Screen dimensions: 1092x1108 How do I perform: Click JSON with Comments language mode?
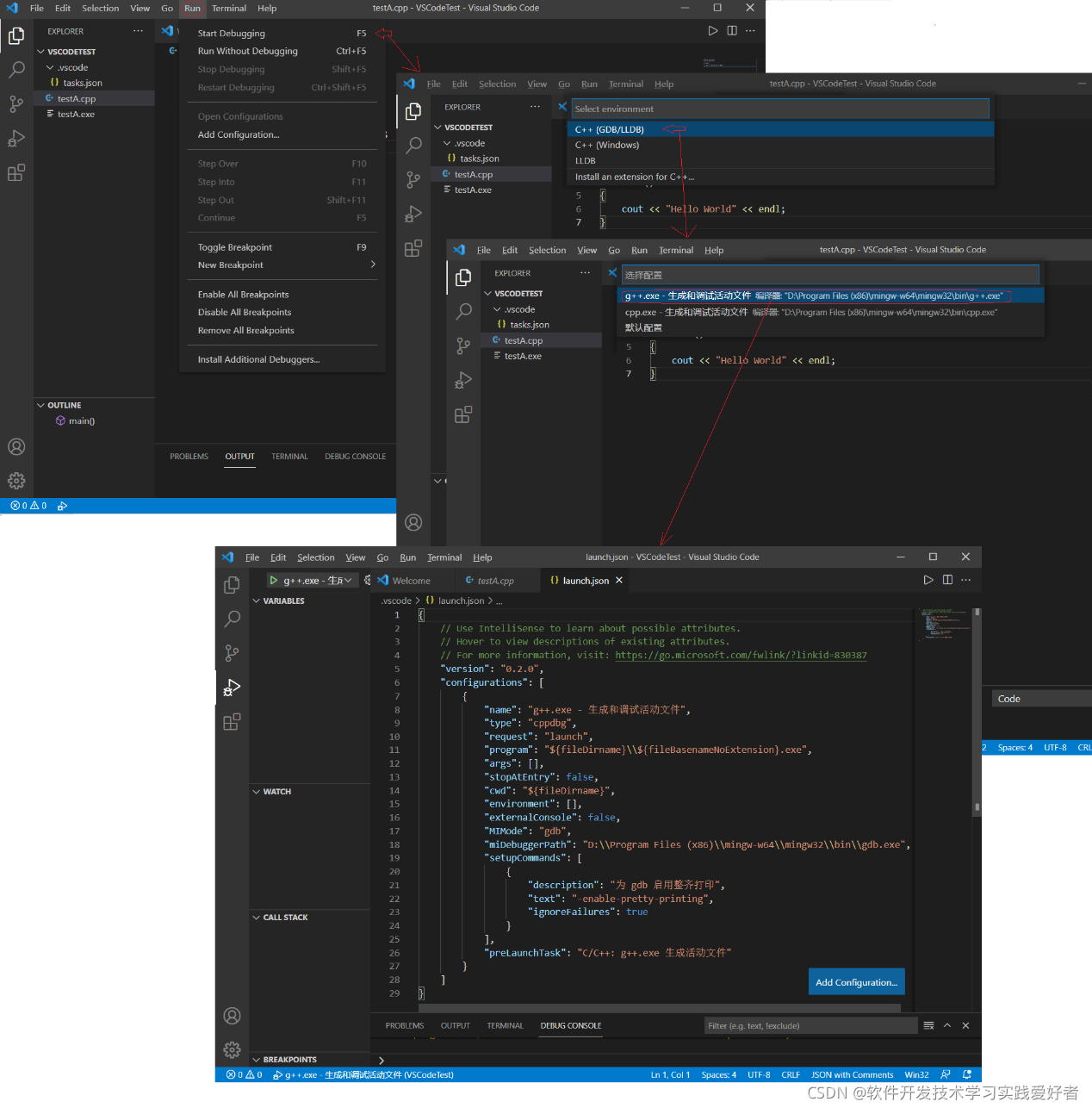pyautogui.click(x=853, y=1074)
